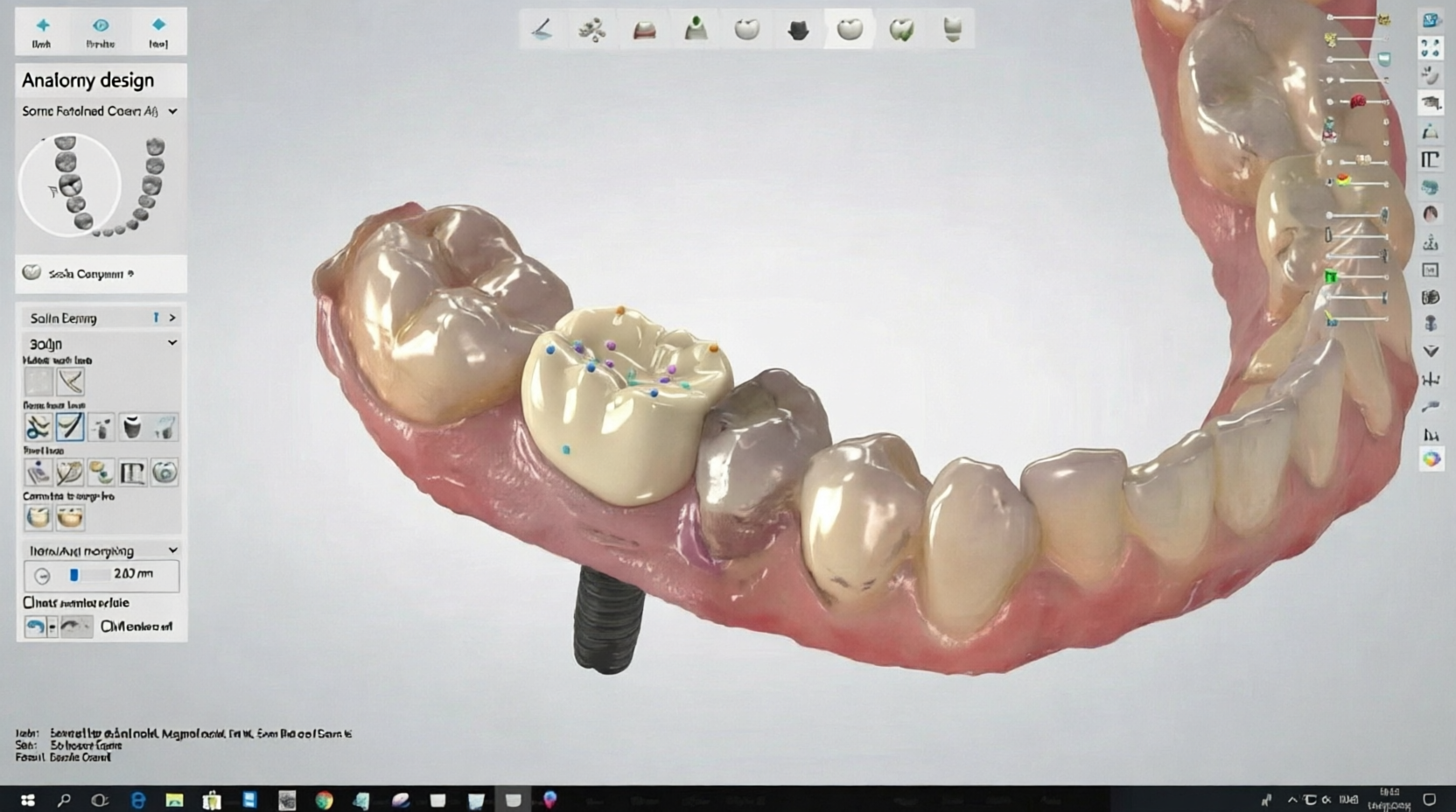
Task: Click the downward chevron icon in right toolbar
Action: point(1431,351)
